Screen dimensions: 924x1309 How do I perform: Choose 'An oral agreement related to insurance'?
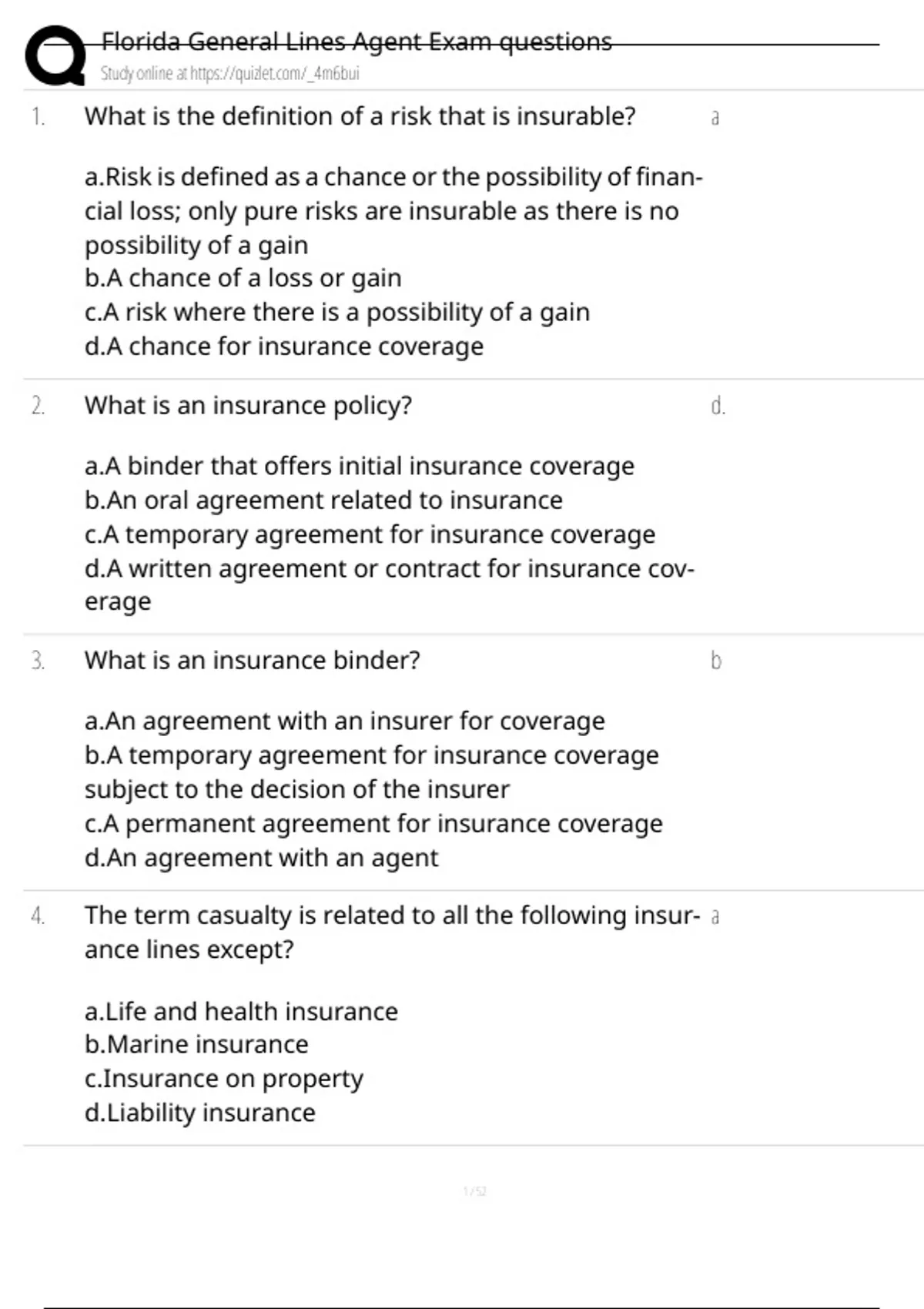(323, 500)
